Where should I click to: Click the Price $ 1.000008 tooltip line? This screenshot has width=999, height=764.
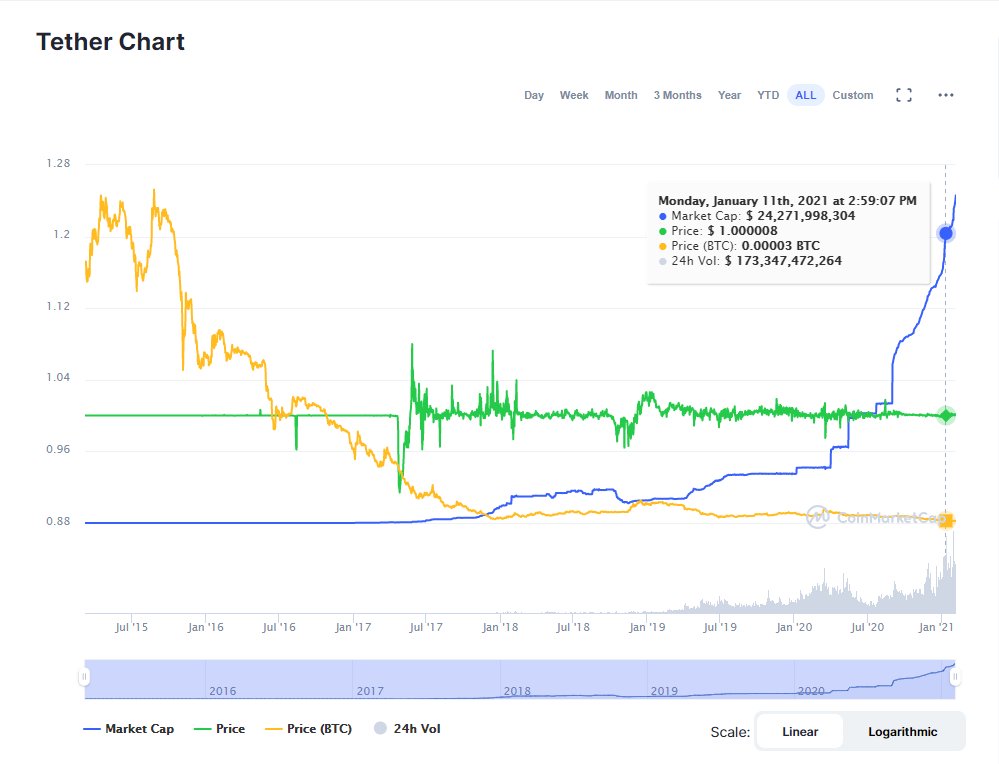coord(718,231)
